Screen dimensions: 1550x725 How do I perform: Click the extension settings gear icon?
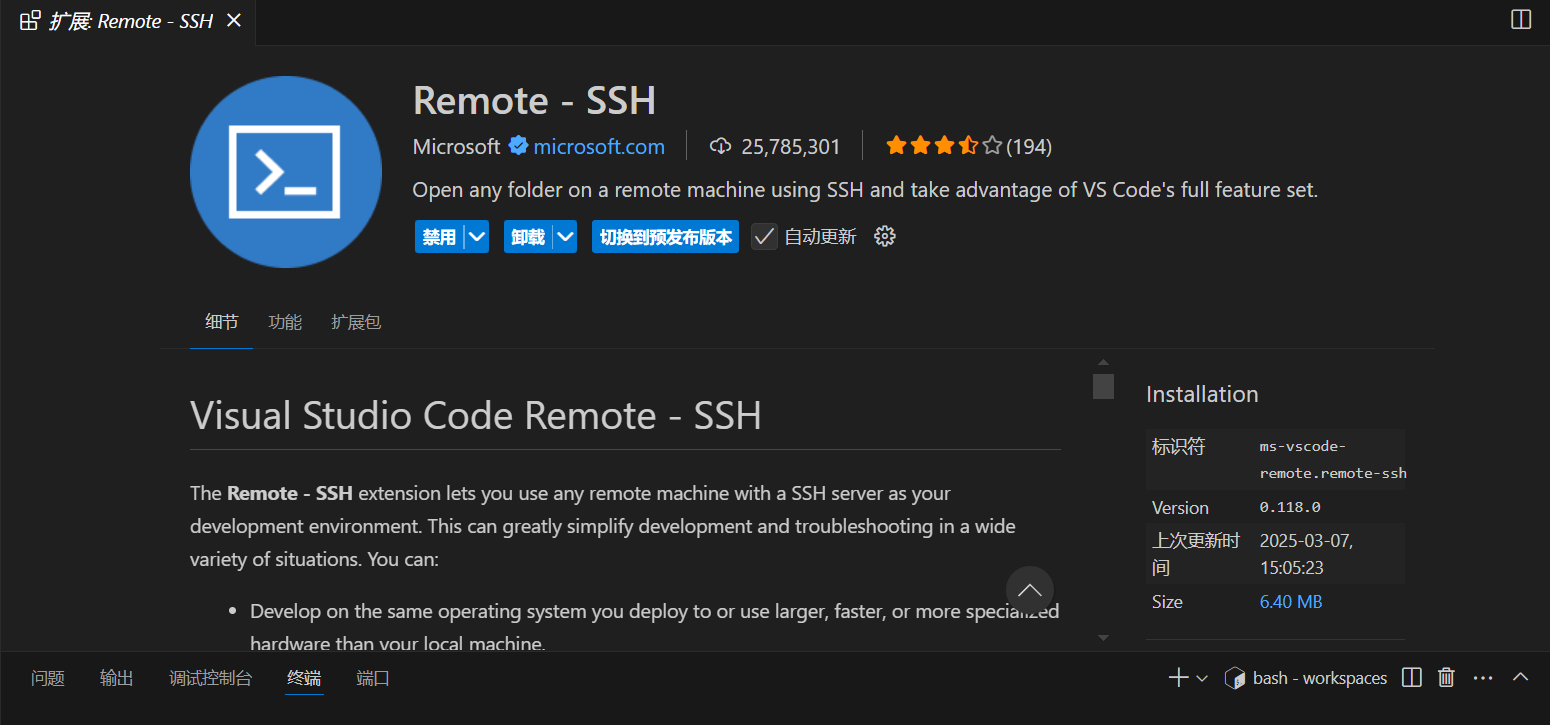[x=884, y=236]
